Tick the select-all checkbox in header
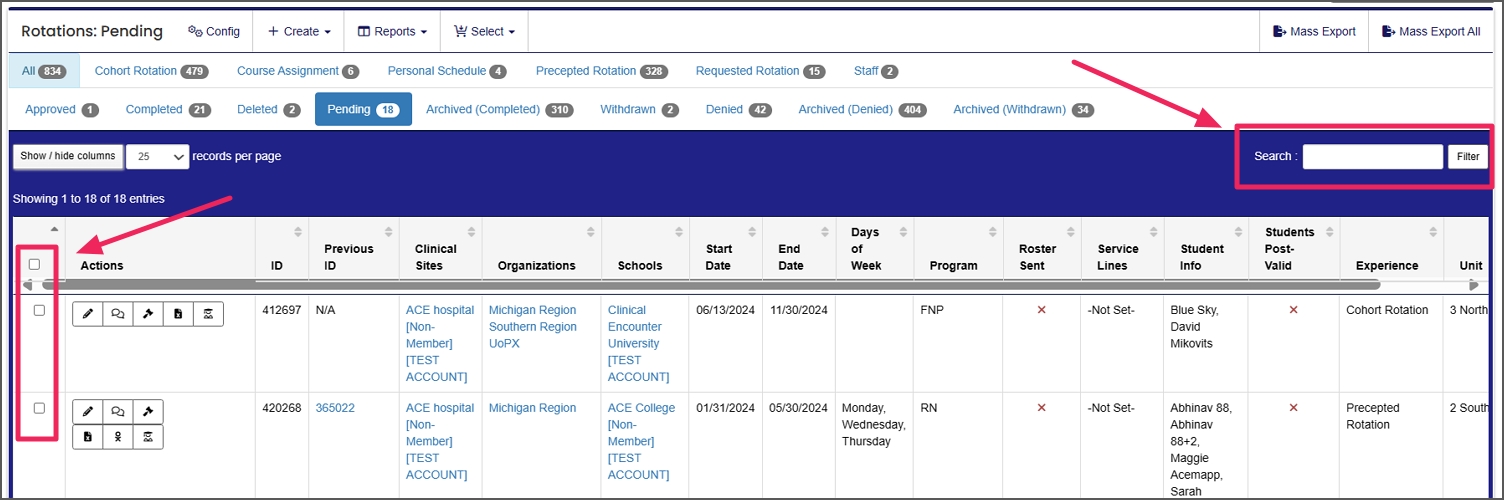The height and width of the screenshot is (500, 1504). pyautogui.click(x=34, y=264)
